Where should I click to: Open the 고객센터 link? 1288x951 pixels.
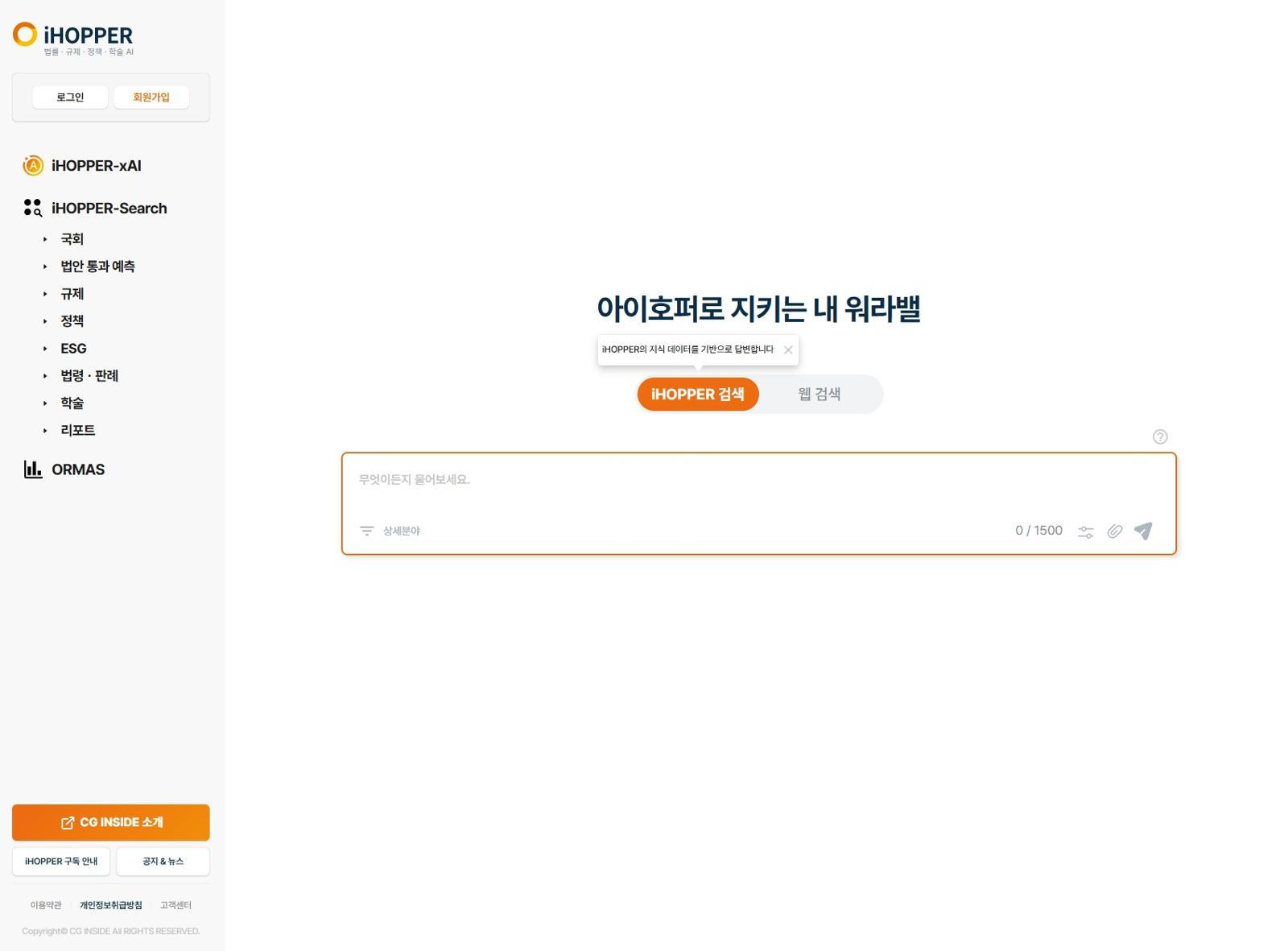175,906
